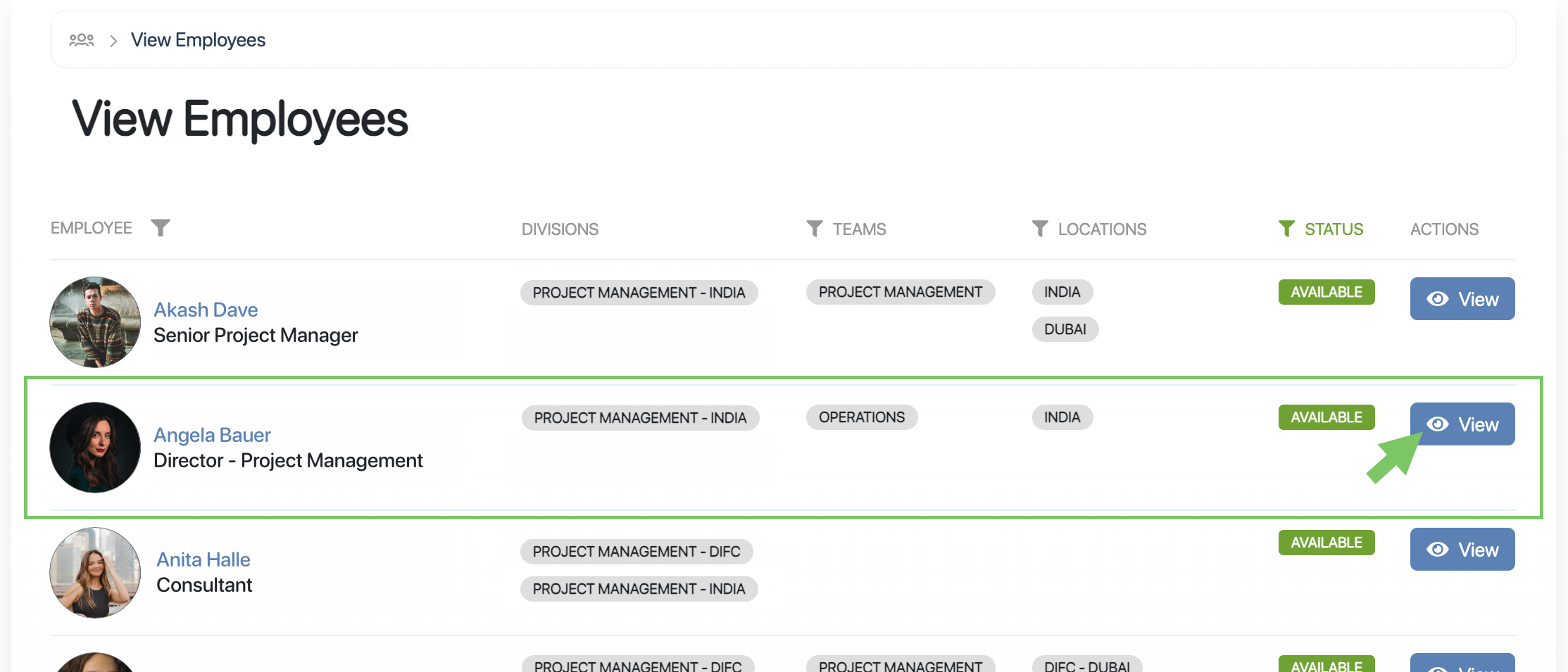Click Angela Bauer's profile photo

94,447
